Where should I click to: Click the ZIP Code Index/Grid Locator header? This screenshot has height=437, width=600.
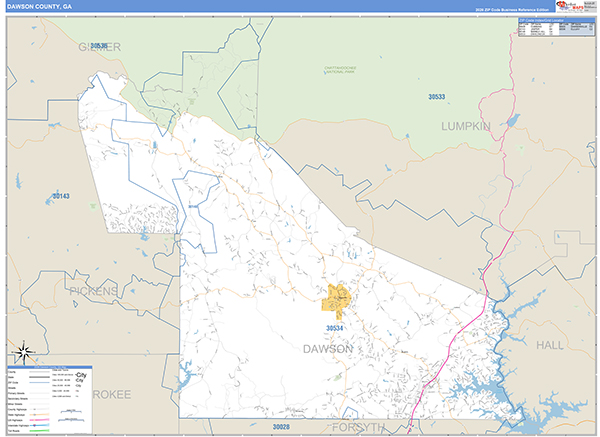coord(557,20)
